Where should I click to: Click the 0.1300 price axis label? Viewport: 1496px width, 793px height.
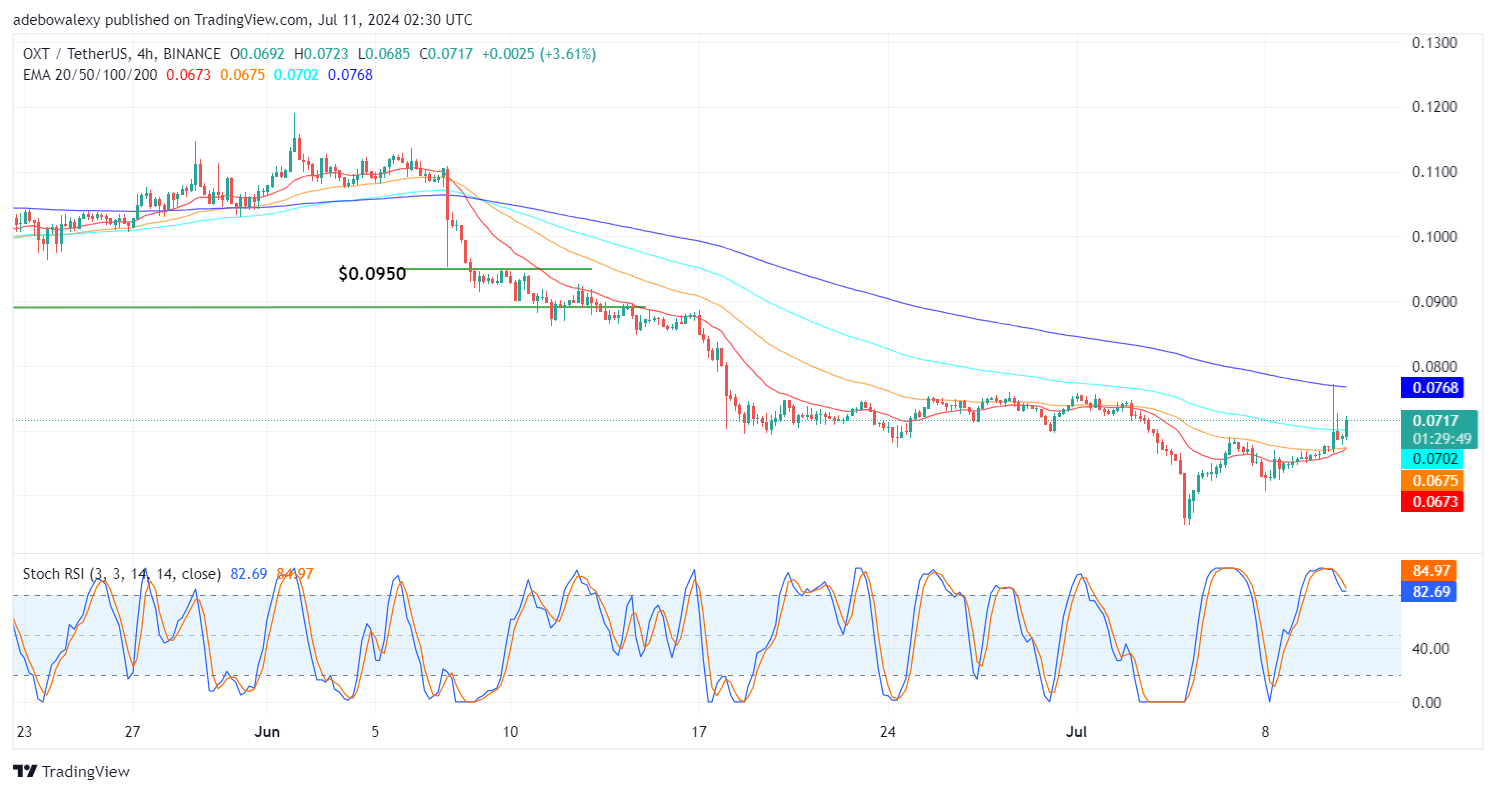(x=1433, y=43)
